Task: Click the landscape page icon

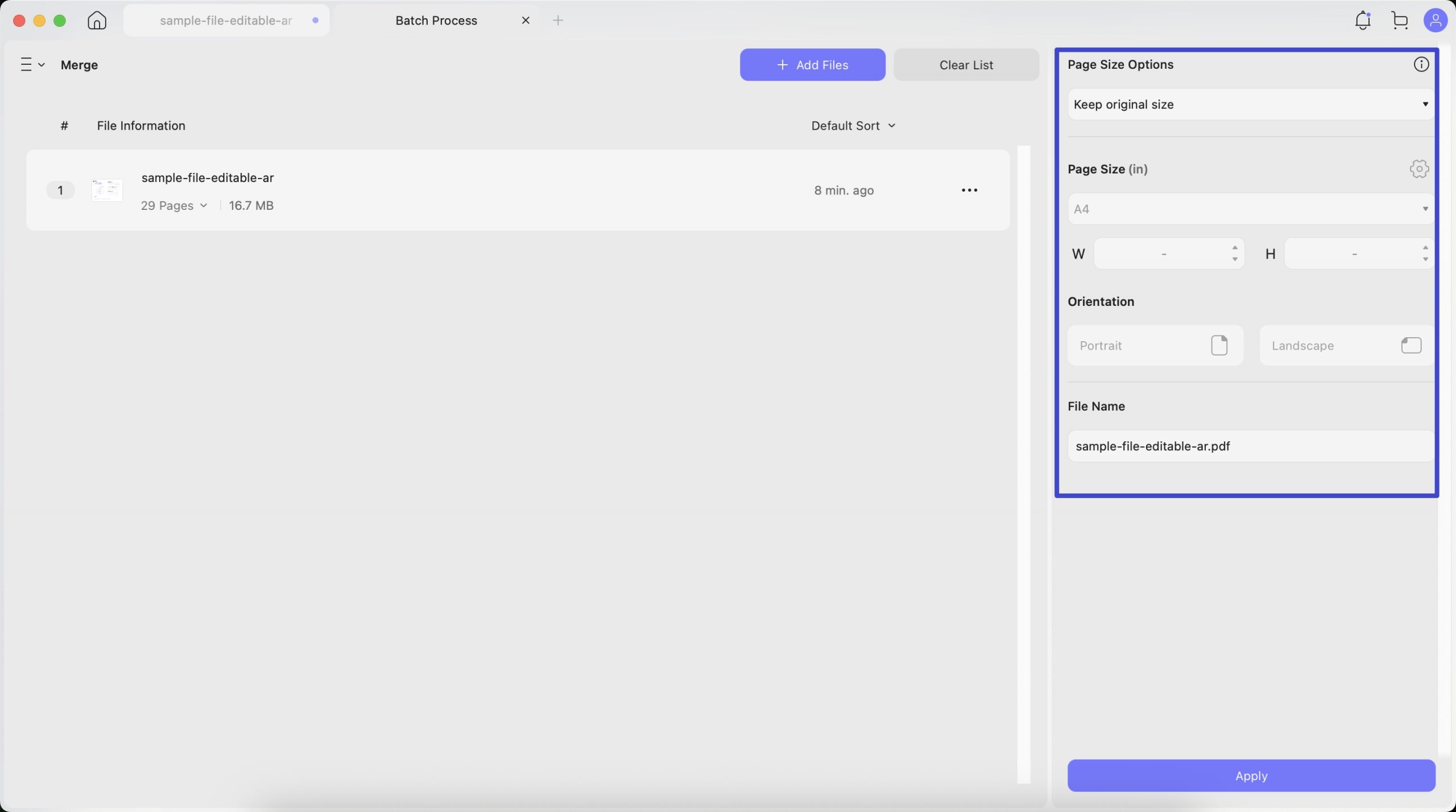Action: point(1411,345)
